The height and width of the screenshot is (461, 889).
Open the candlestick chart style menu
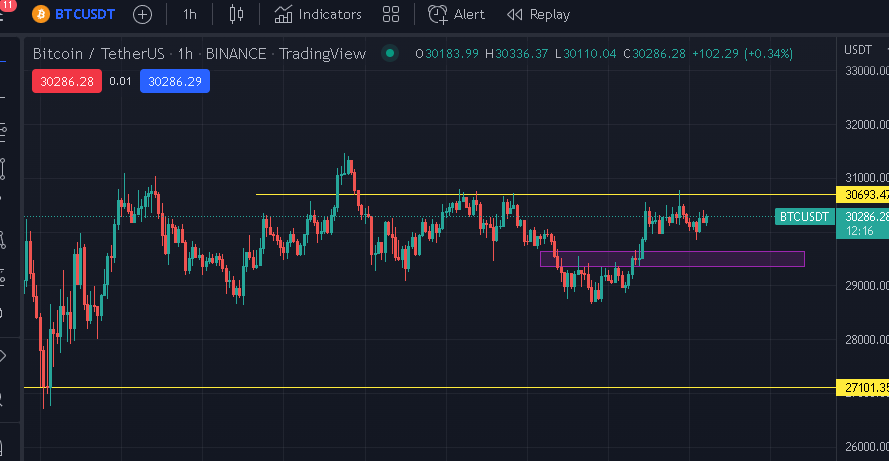(236, 14)
